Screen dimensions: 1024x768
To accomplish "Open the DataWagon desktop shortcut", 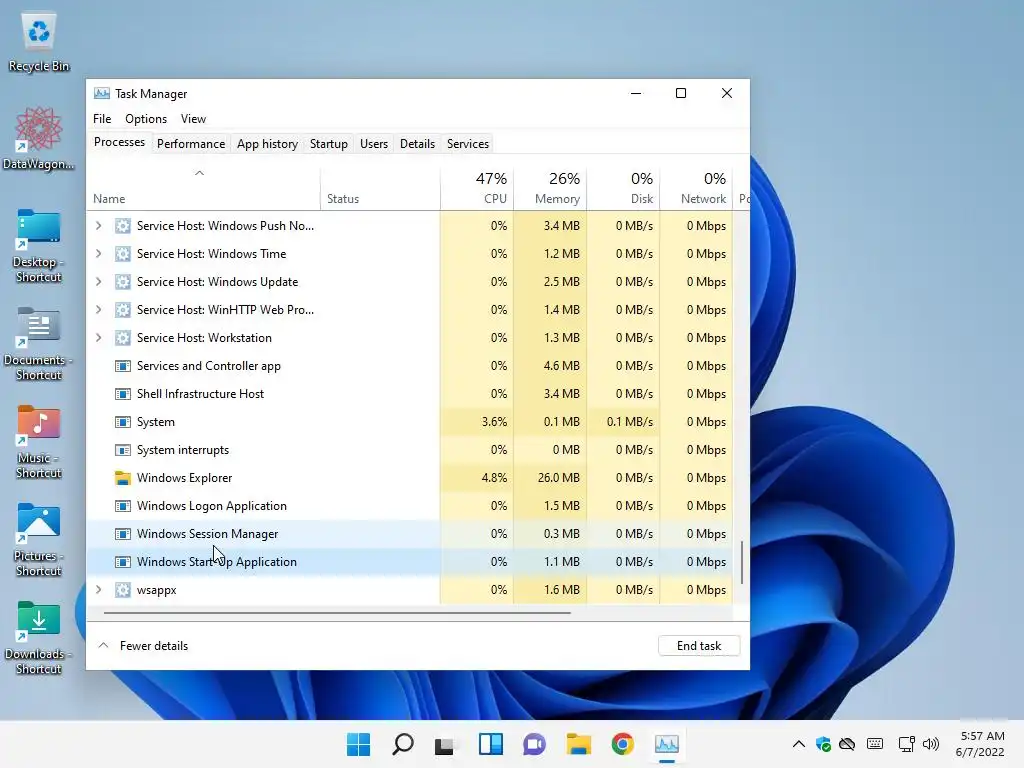I will click(39, 138).
